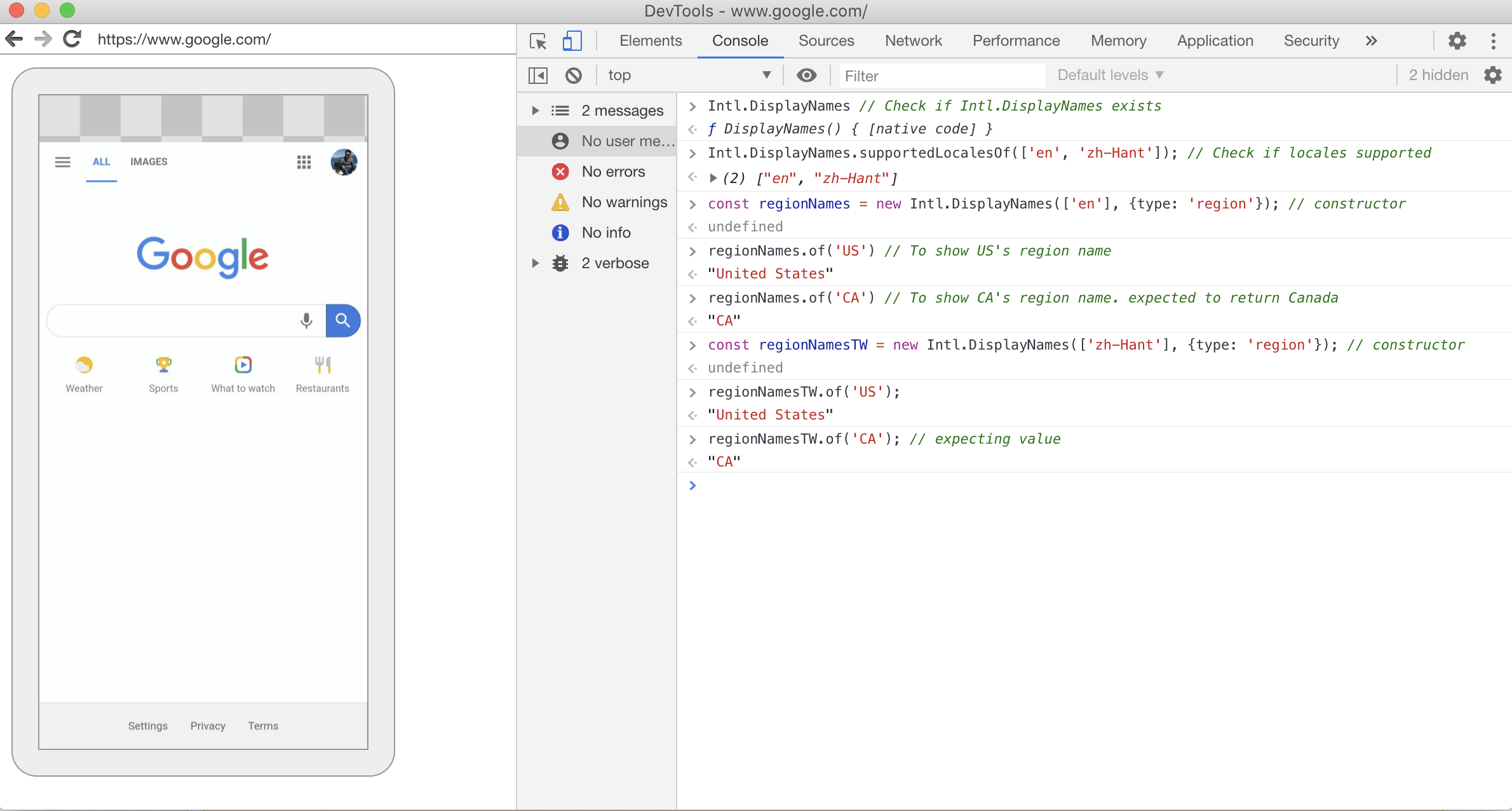Viewport: 1512px width, 811px height.
Task: Click the Google apps grid icon
Action: click(x=304, y=162)
